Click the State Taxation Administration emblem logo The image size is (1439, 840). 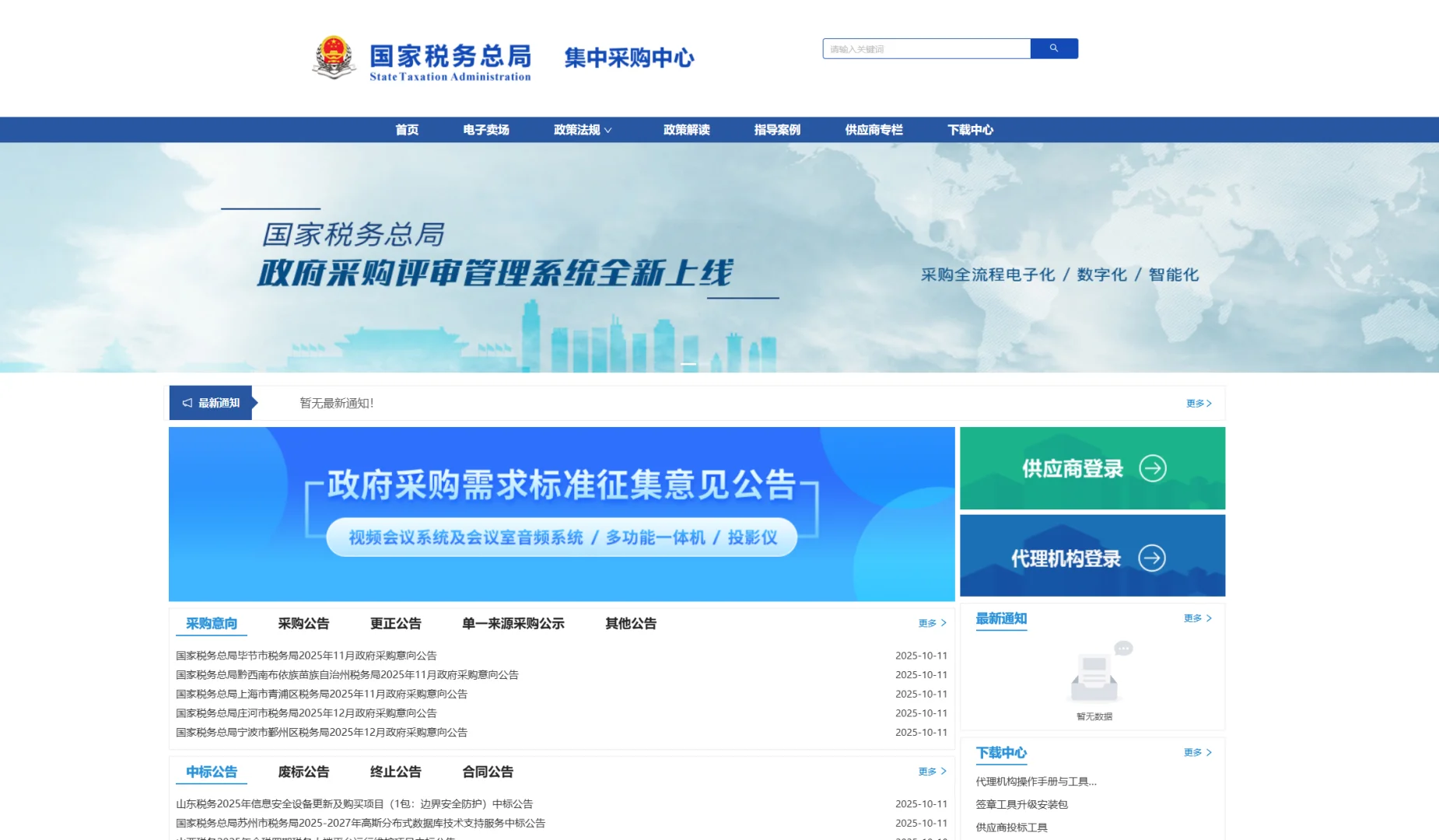coord(334,58)
